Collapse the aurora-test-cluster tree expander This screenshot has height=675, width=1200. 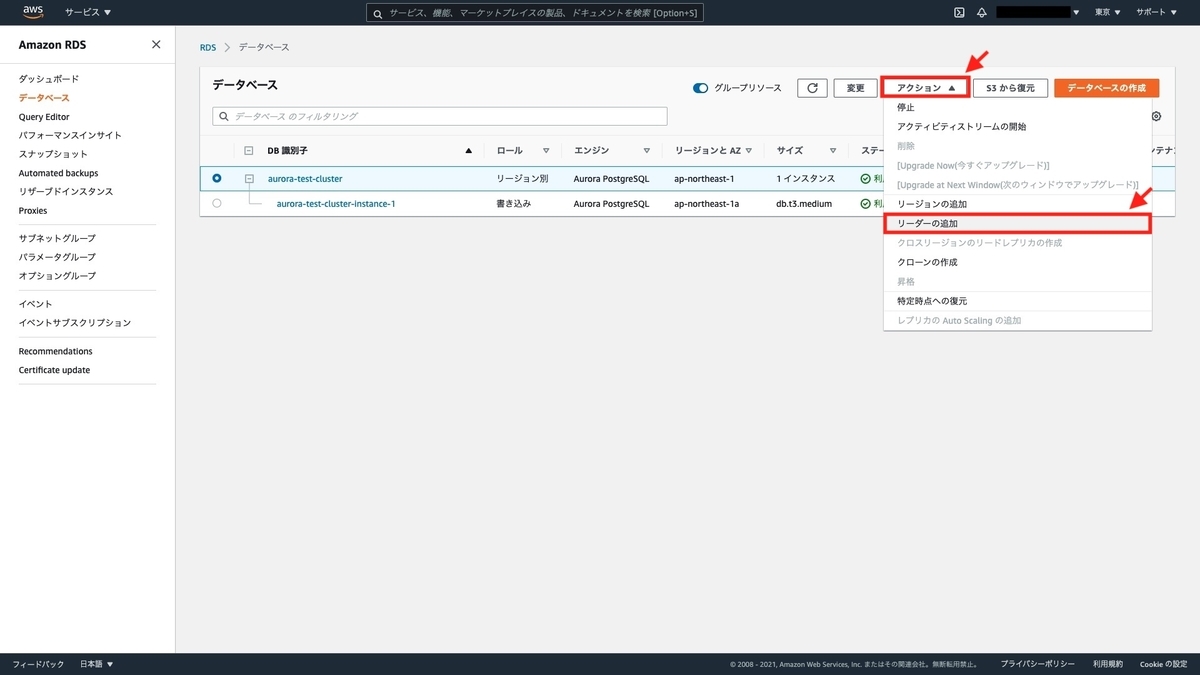tap(249, 178)
